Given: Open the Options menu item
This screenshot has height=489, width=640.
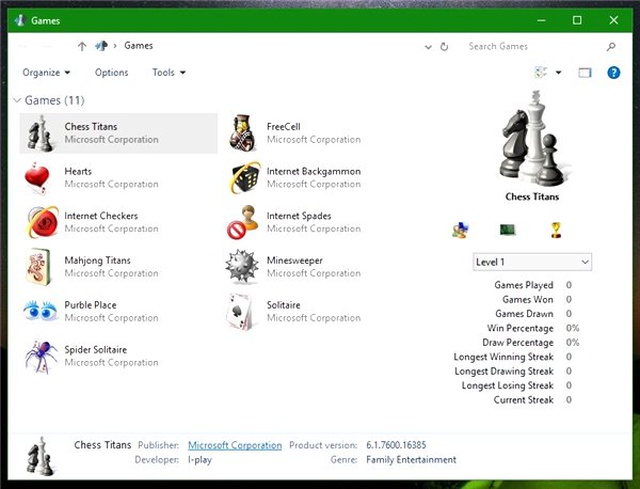Looking at the screenshot, I should point(111,73).
